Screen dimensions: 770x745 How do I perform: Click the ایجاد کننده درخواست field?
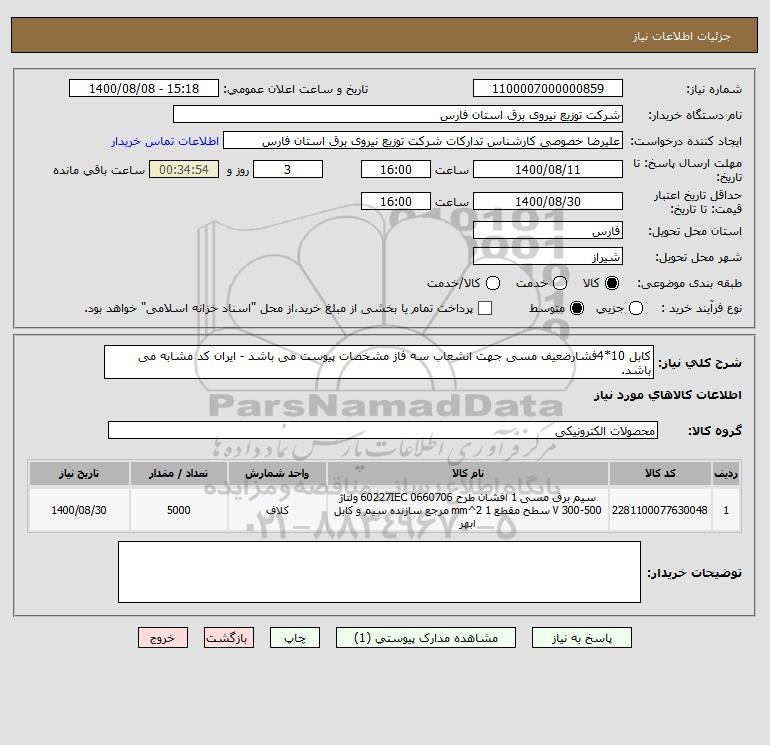tap(423, 141)
